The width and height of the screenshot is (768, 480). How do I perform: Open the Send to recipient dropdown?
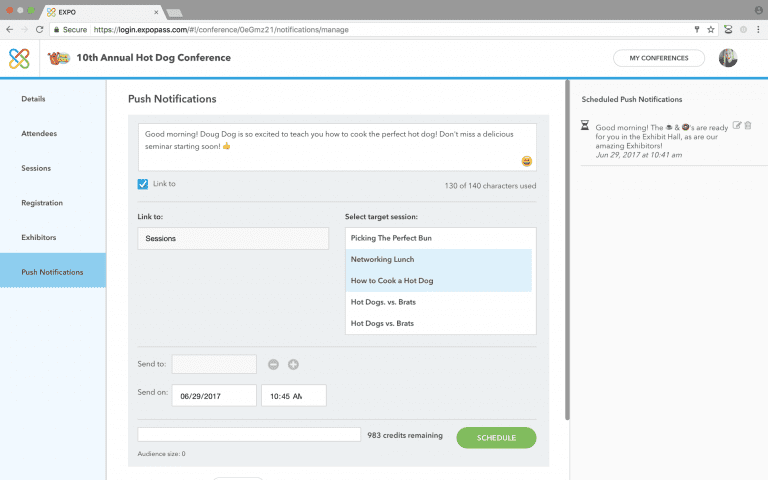(x=214, y=365)
